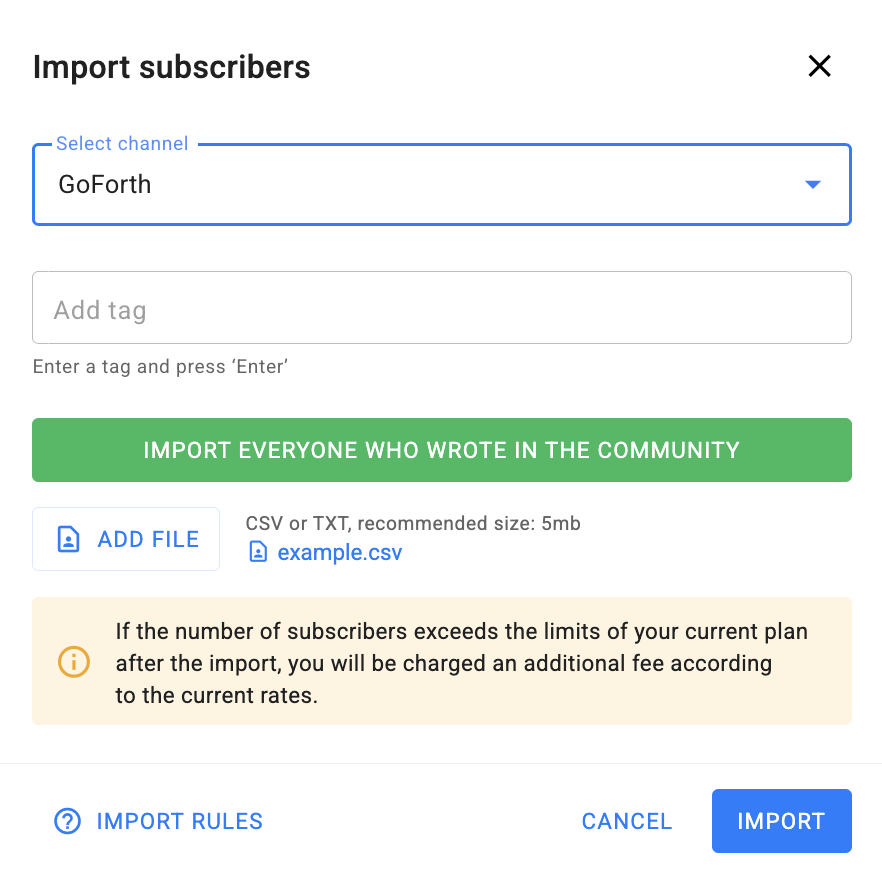Open the example.csv link
The height and width of the screenshot is (872, 882).
click(x=339, y=552)
